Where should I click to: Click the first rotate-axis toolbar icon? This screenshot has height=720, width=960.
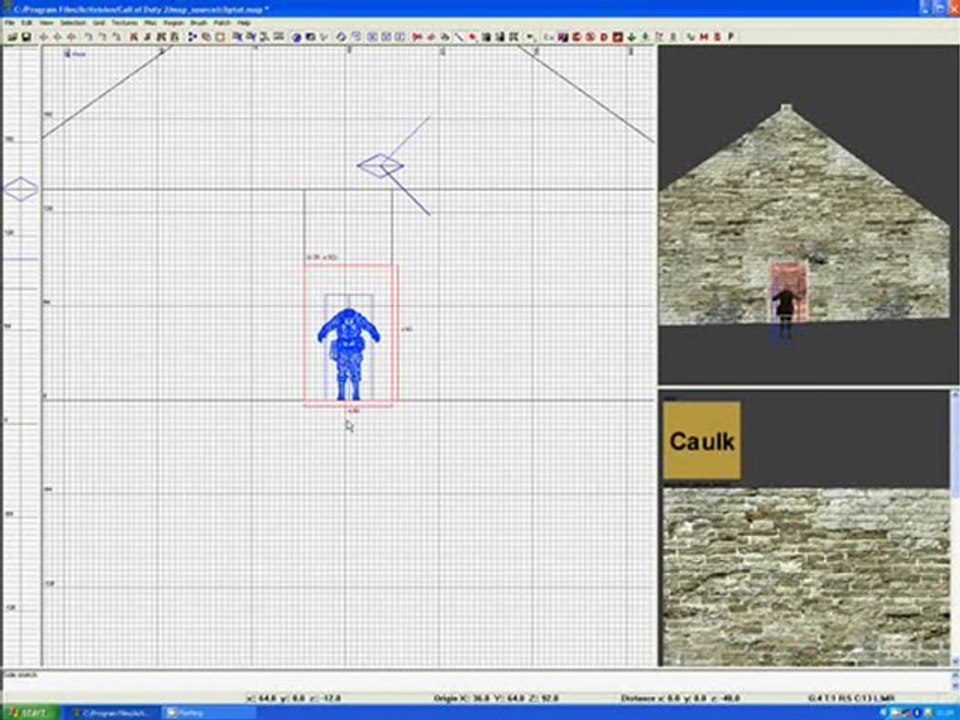tap(88, 37)
